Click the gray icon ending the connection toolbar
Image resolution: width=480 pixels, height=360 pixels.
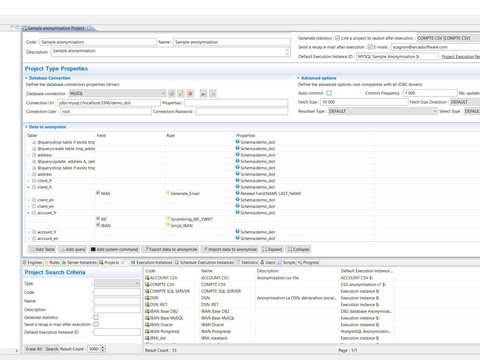213,94
